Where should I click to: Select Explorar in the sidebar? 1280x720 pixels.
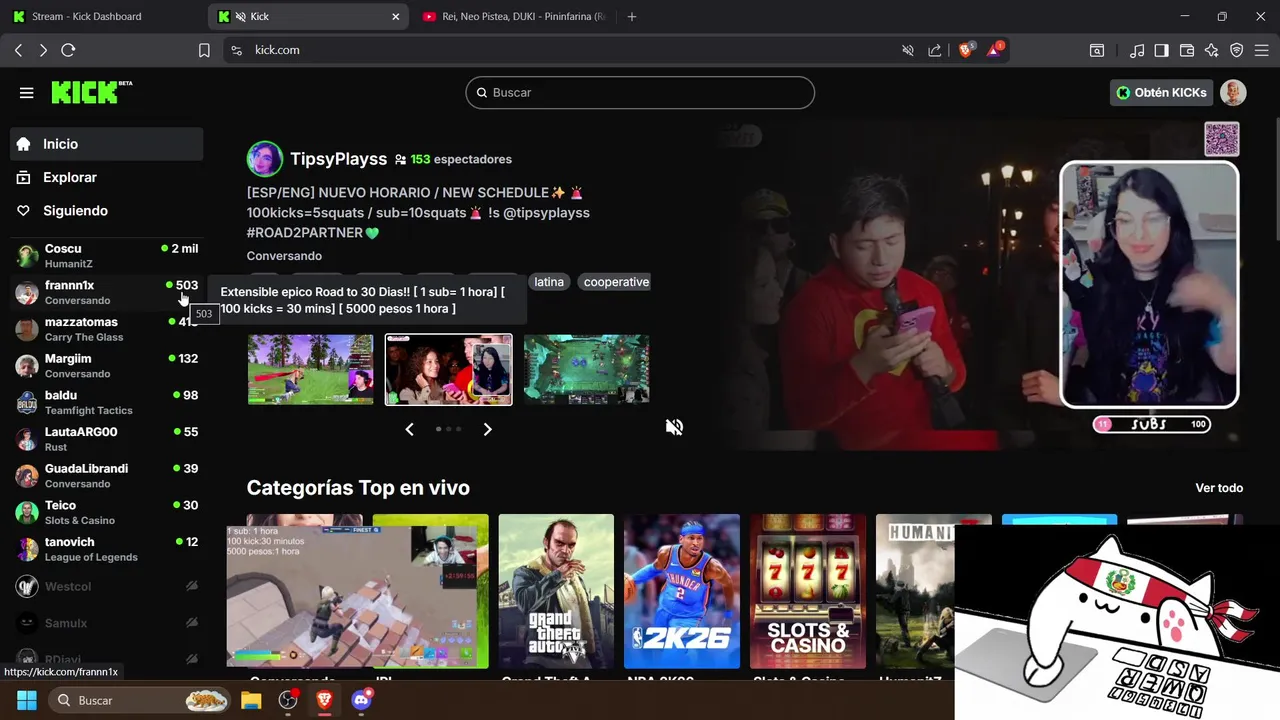[107, 177]
